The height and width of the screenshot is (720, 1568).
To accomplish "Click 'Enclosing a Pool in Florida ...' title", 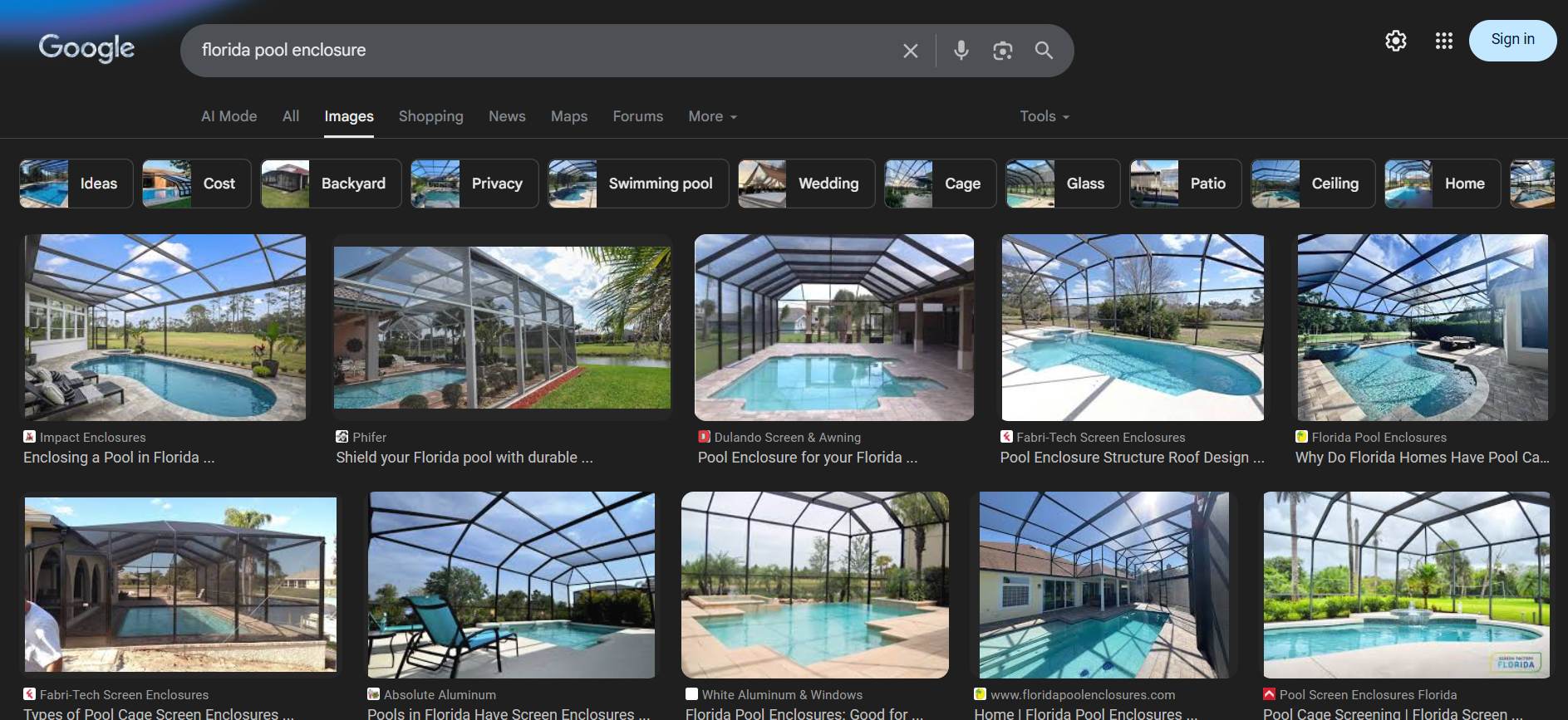I will [x=119, y=458].
